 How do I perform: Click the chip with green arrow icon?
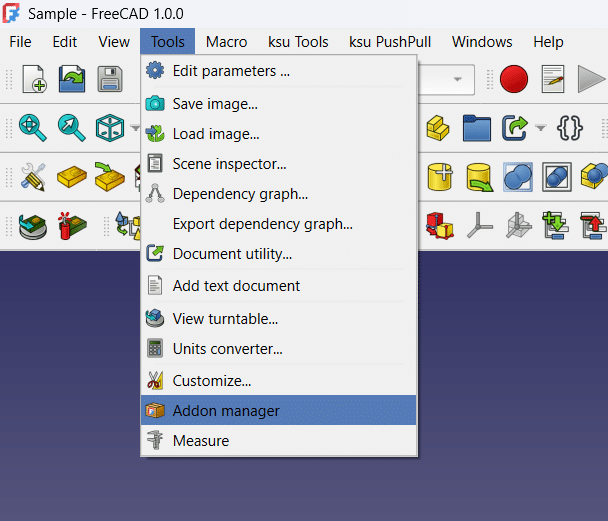point(110,177)
